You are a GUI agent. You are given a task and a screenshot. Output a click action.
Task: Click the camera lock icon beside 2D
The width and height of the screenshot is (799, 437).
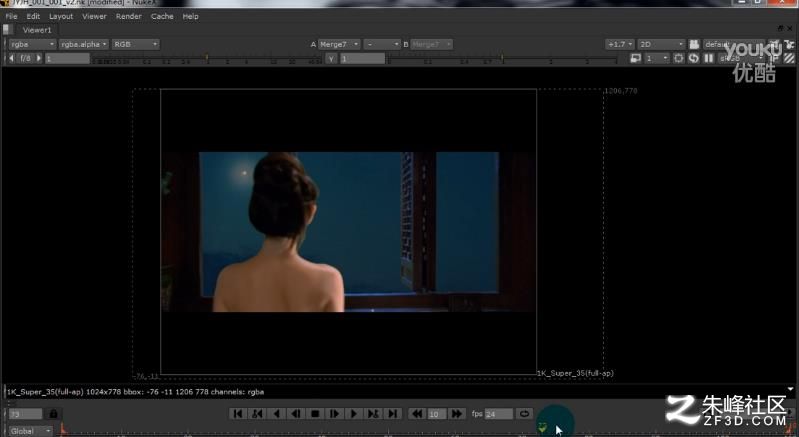[694, 44]
